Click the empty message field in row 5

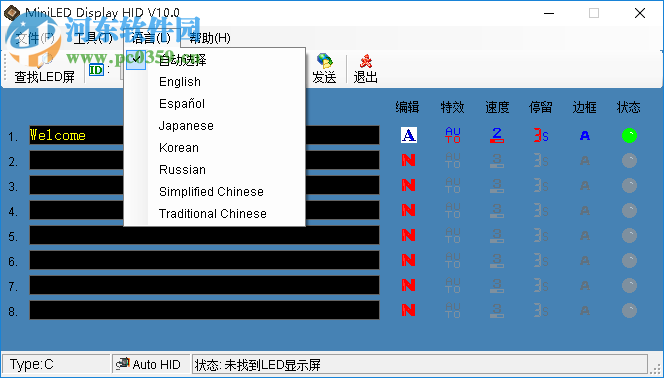[x=204, y=235]
